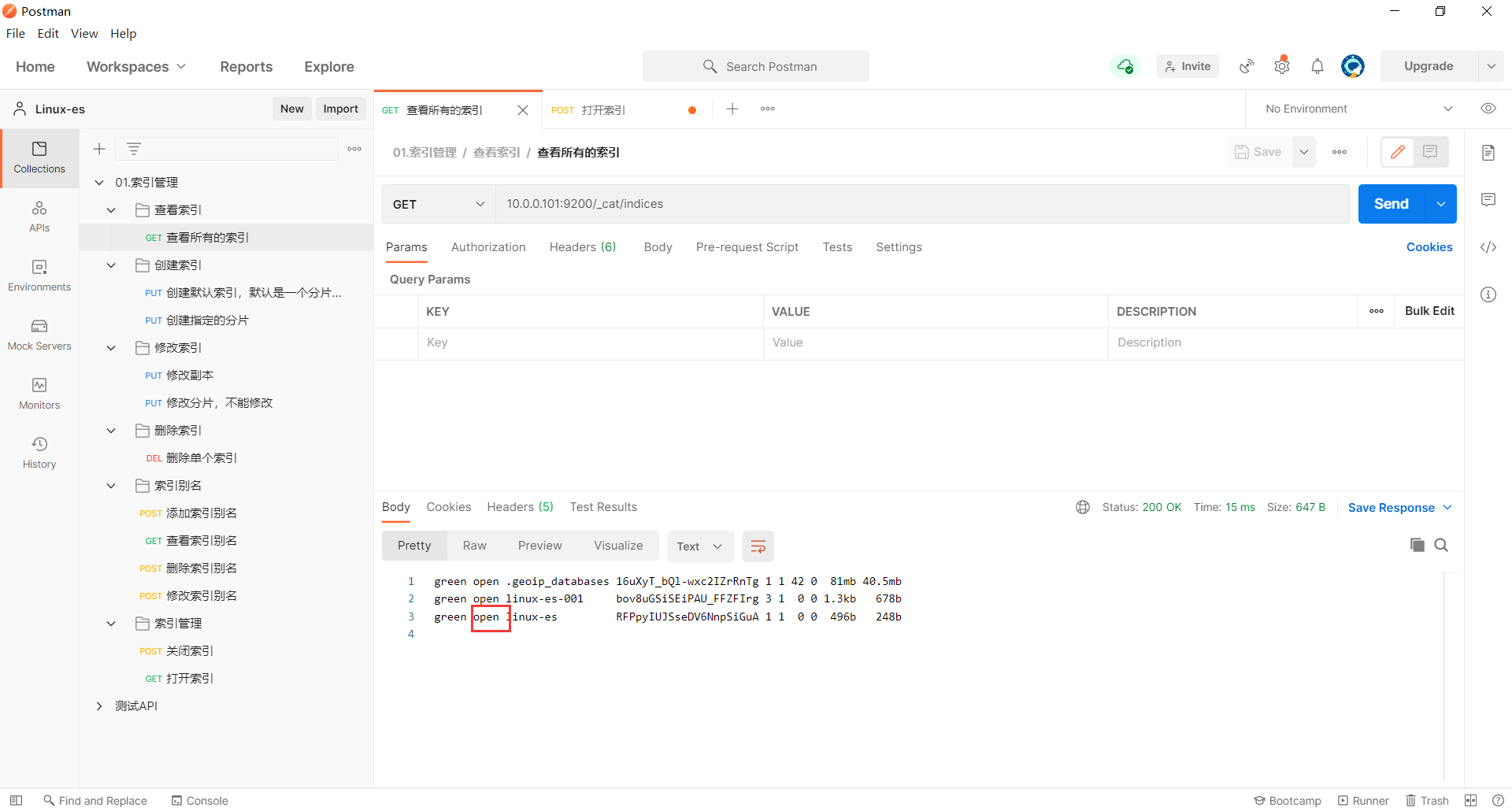Open the documentation icon in right sidebar
This screenshot has height=811, width=1512.
coord(1488,153)
